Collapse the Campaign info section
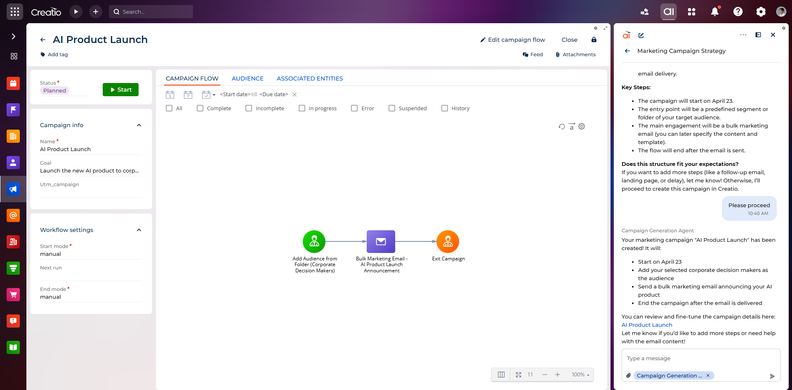The width and height of the screenshot is (792, 390). click(139, 125)
